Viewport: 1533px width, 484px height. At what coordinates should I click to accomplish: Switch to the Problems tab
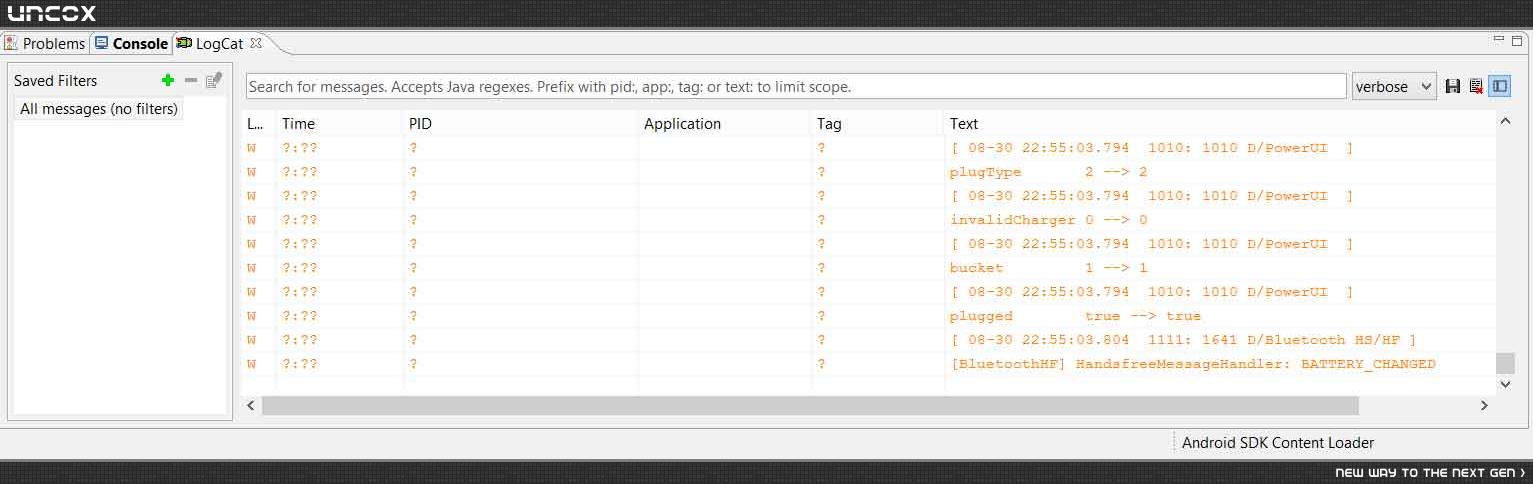tap(45, 44)
